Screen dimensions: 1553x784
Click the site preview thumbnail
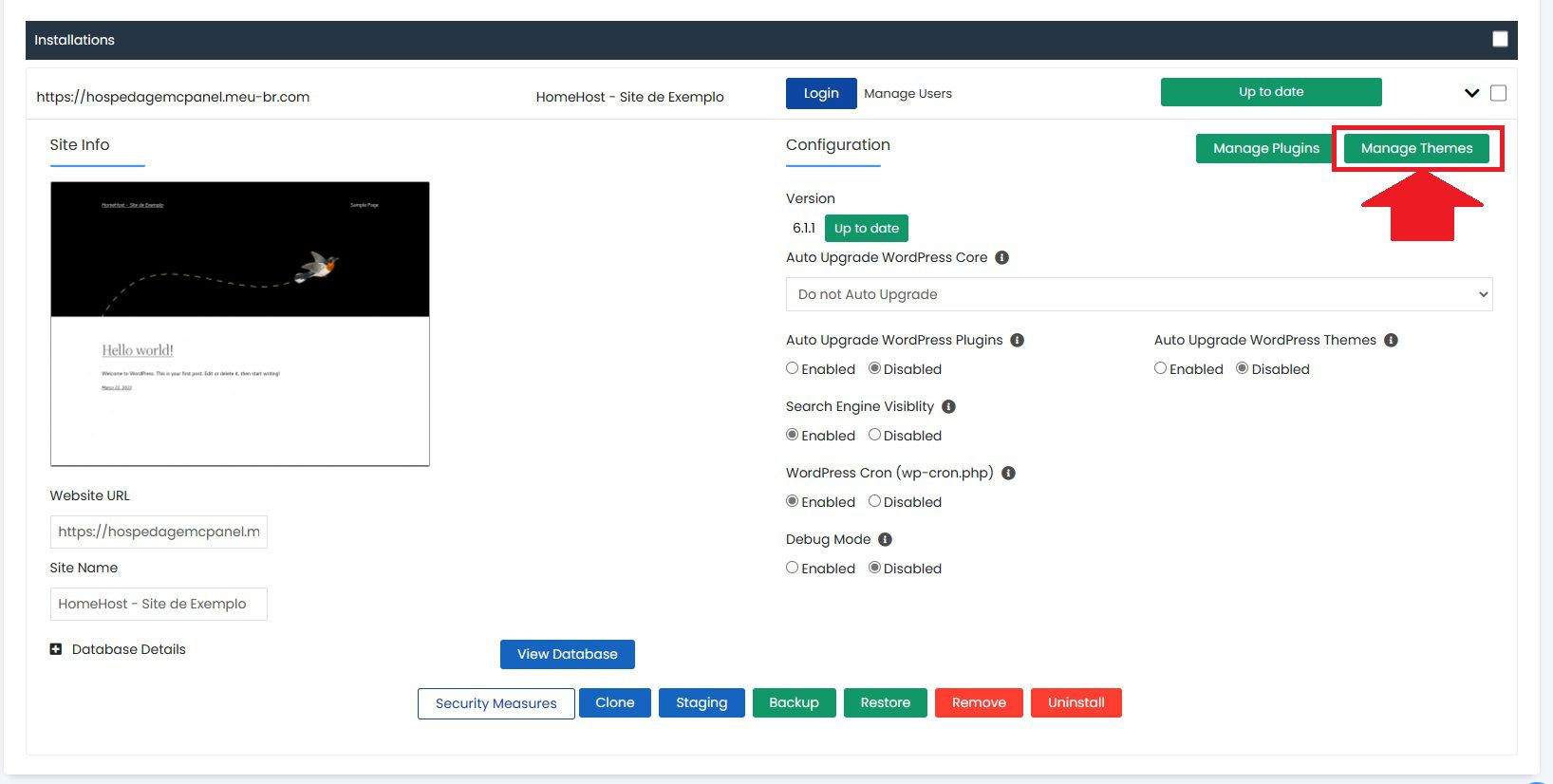[240, 324]
